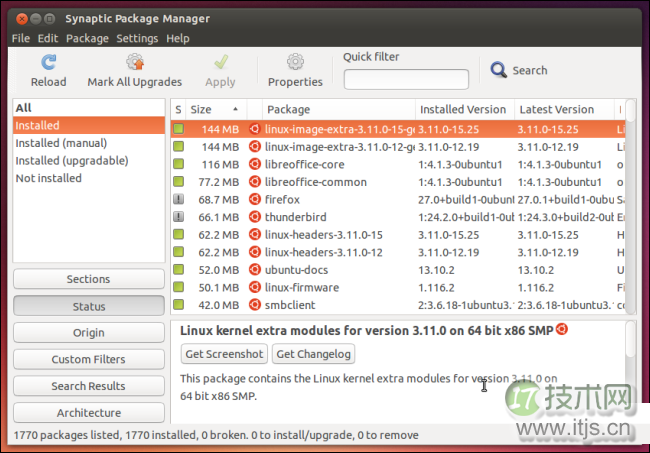Switch to Architecture filter view
Screen dimensions: 650x453
point(89,413)
